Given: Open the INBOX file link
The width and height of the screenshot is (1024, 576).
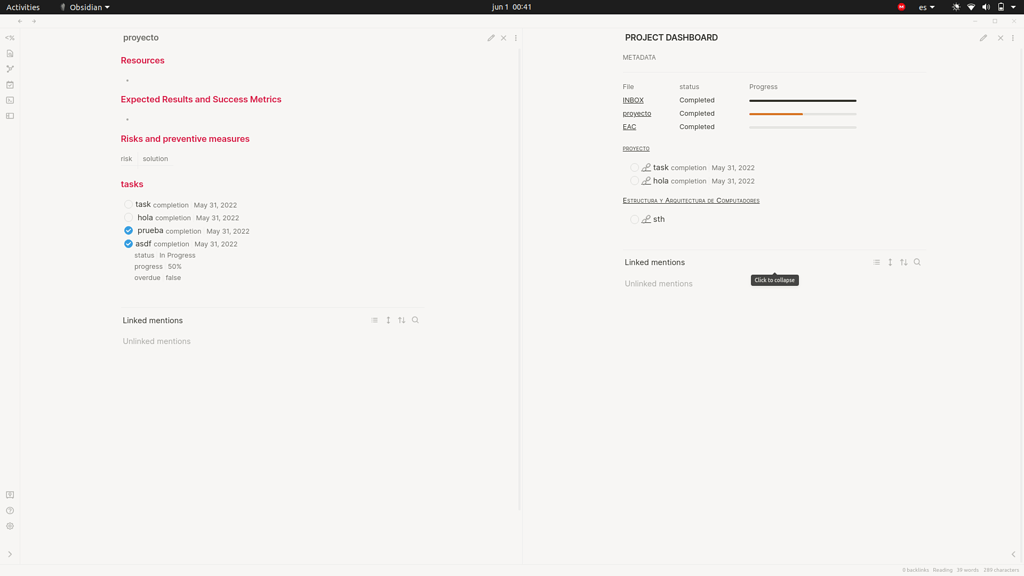Looking at the screenshot, I should [x=633, y=100].
